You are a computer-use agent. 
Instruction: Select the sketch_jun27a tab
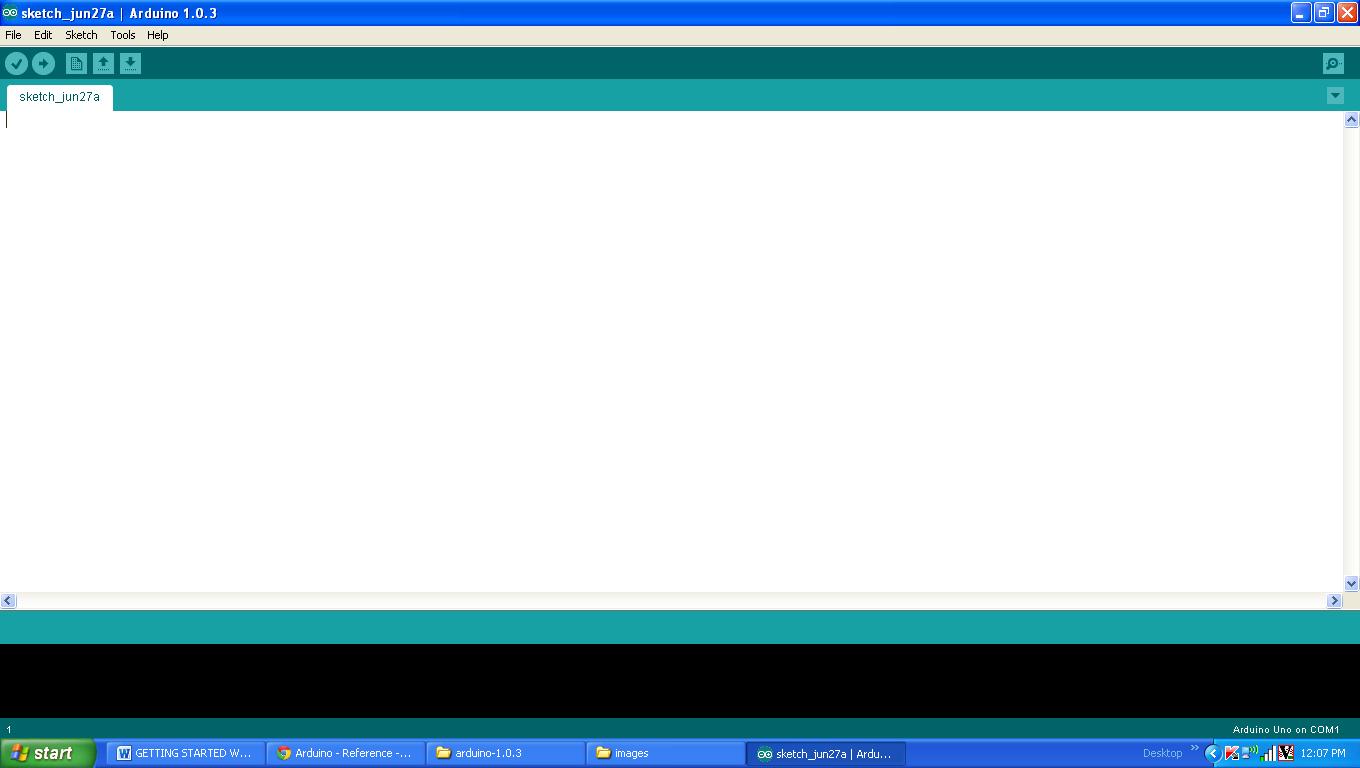point(60,97)
